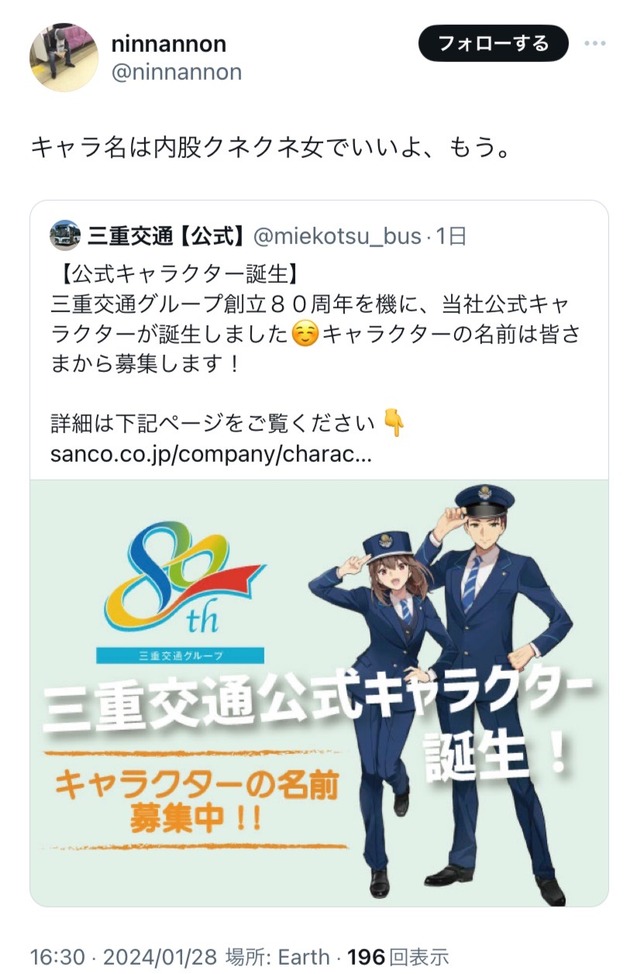Open the 80th anniversary logo image
This screenshot has width=640, height=974.
(185, 578)
